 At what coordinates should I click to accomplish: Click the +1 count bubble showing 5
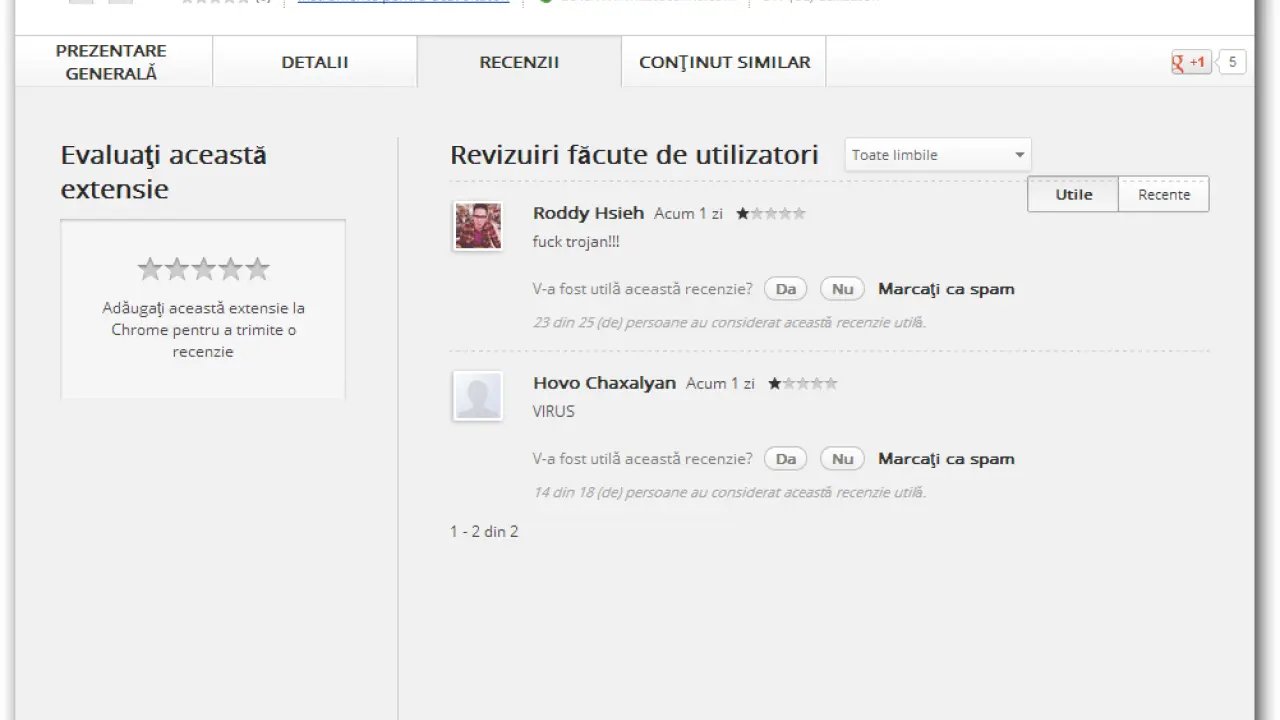(x=1232, y=62)
